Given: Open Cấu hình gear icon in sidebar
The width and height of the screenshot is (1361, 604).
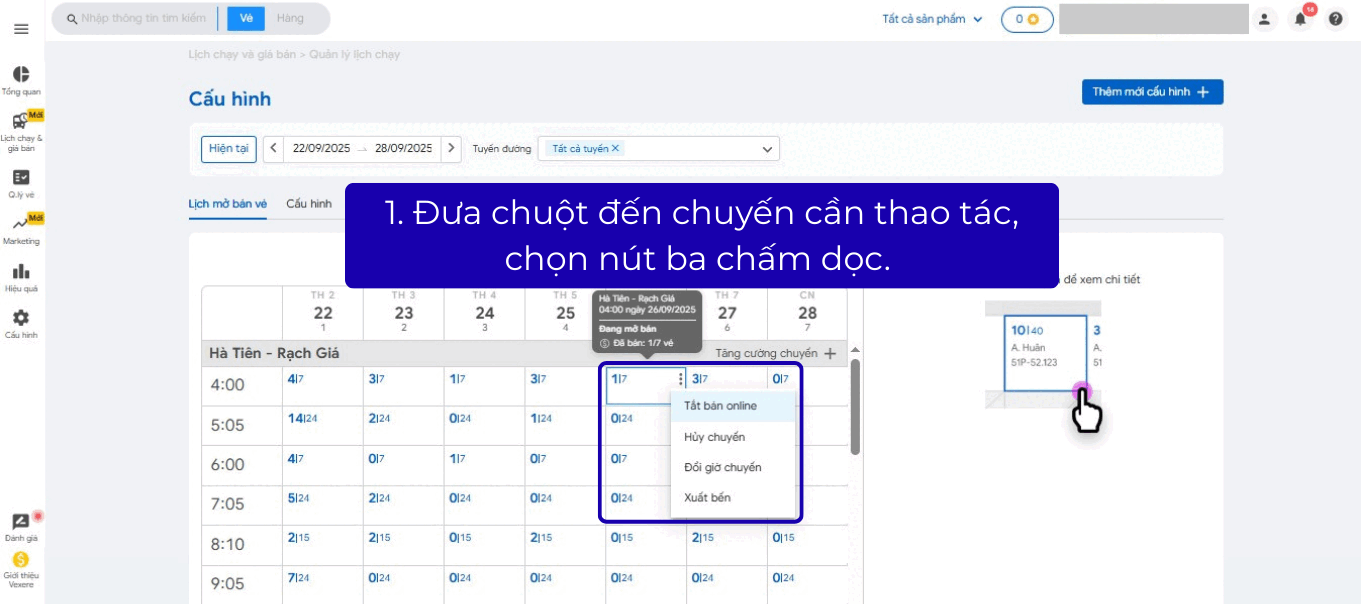Looking at the screenshot, I should 21,319.
